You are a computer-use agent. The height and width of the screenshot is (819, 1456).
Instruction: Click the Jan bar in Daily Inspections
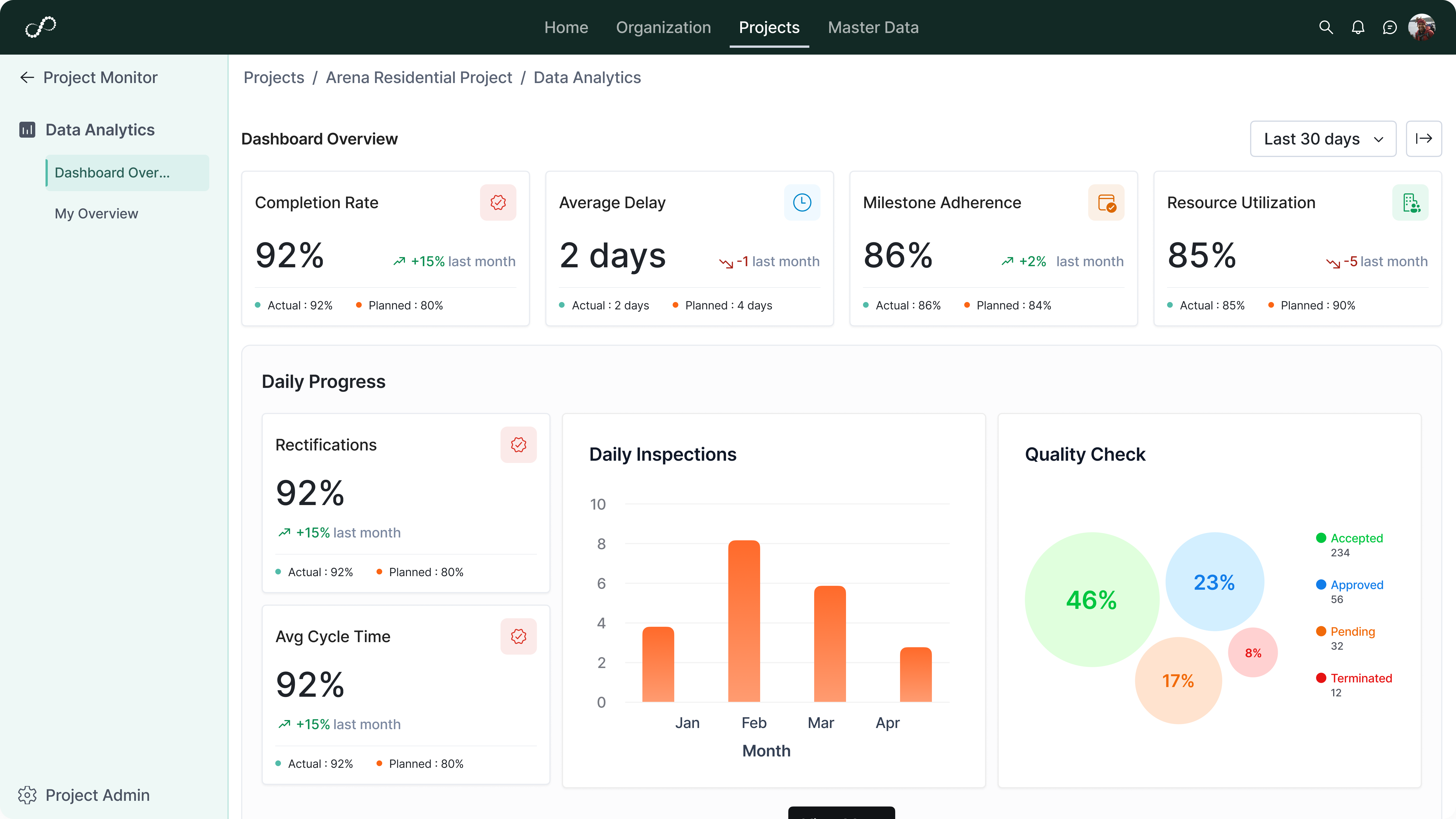coord(658,664)
